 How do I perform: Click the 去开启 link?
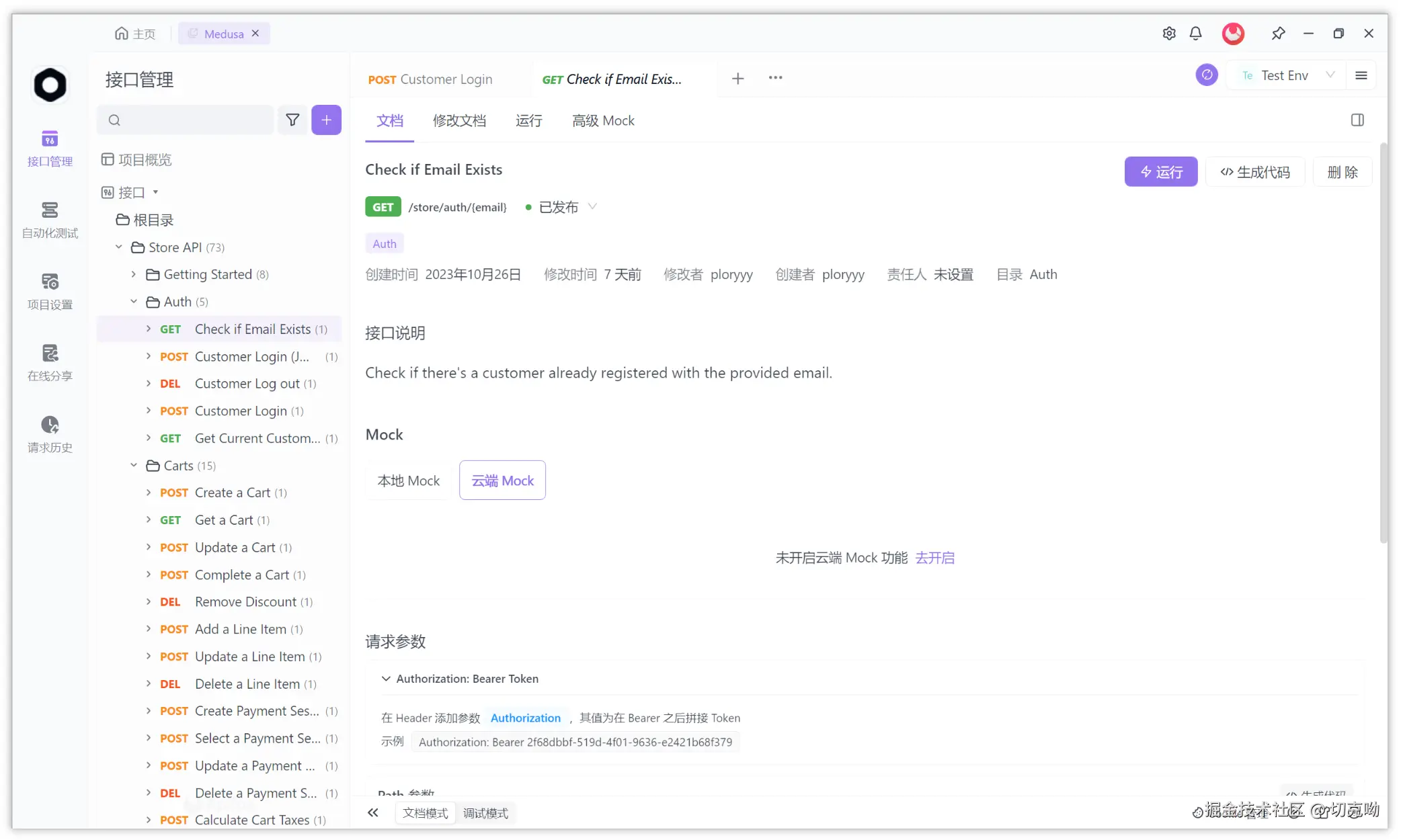pos(934,558)
